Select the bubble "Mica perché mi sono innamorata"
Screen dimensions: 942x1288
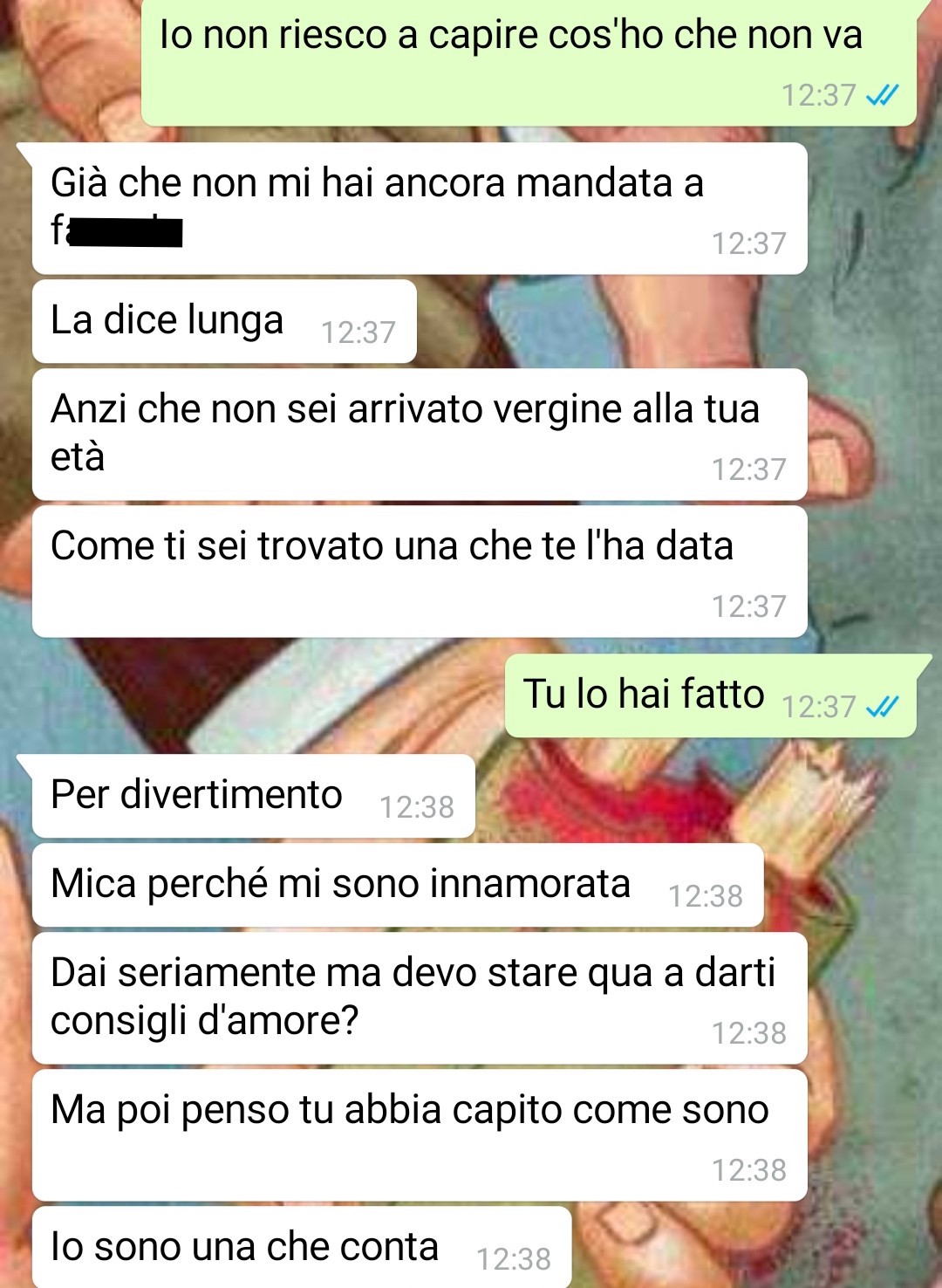398,885
